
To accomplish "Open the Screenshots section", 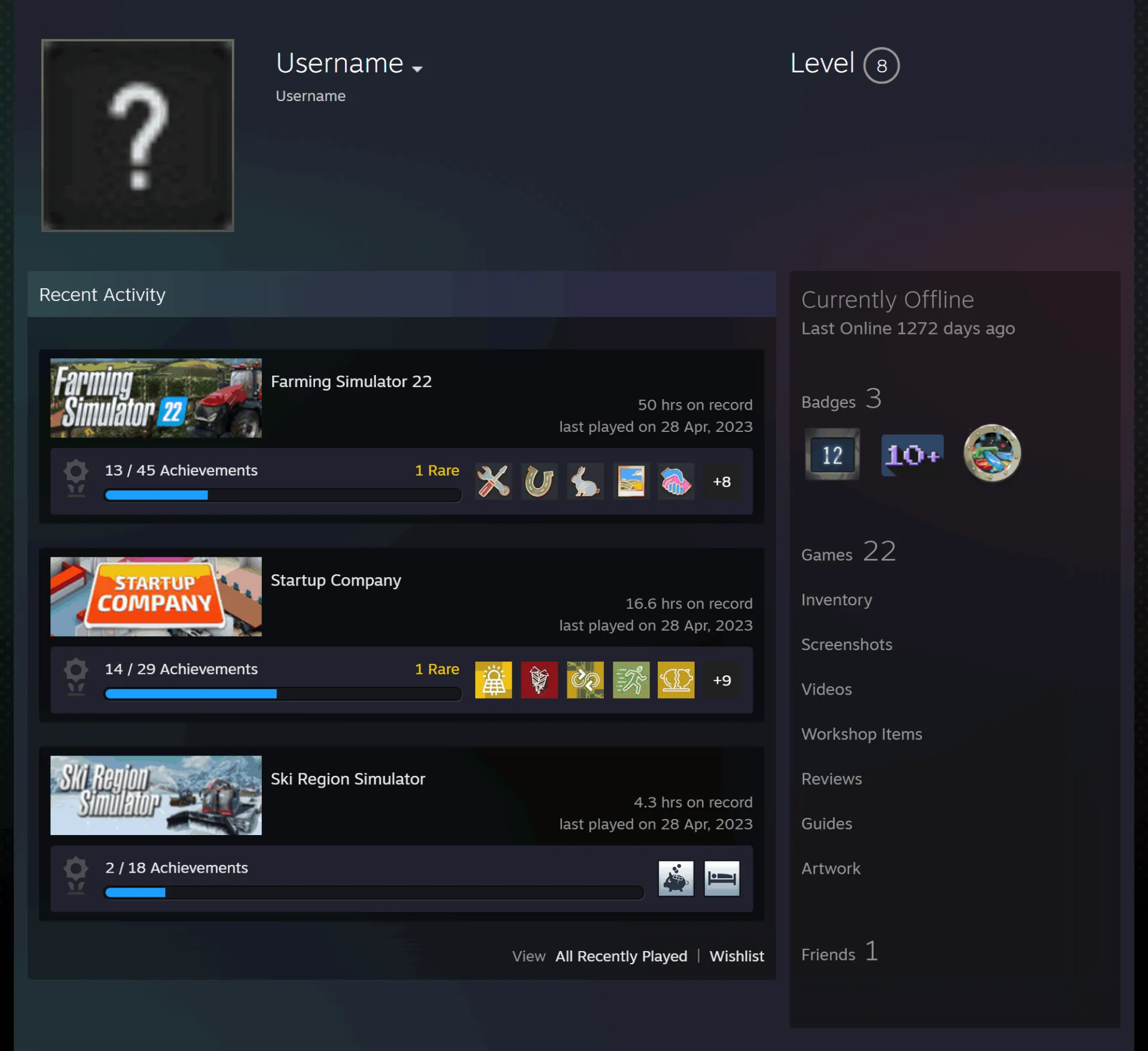I will click(x=847, y=644).
